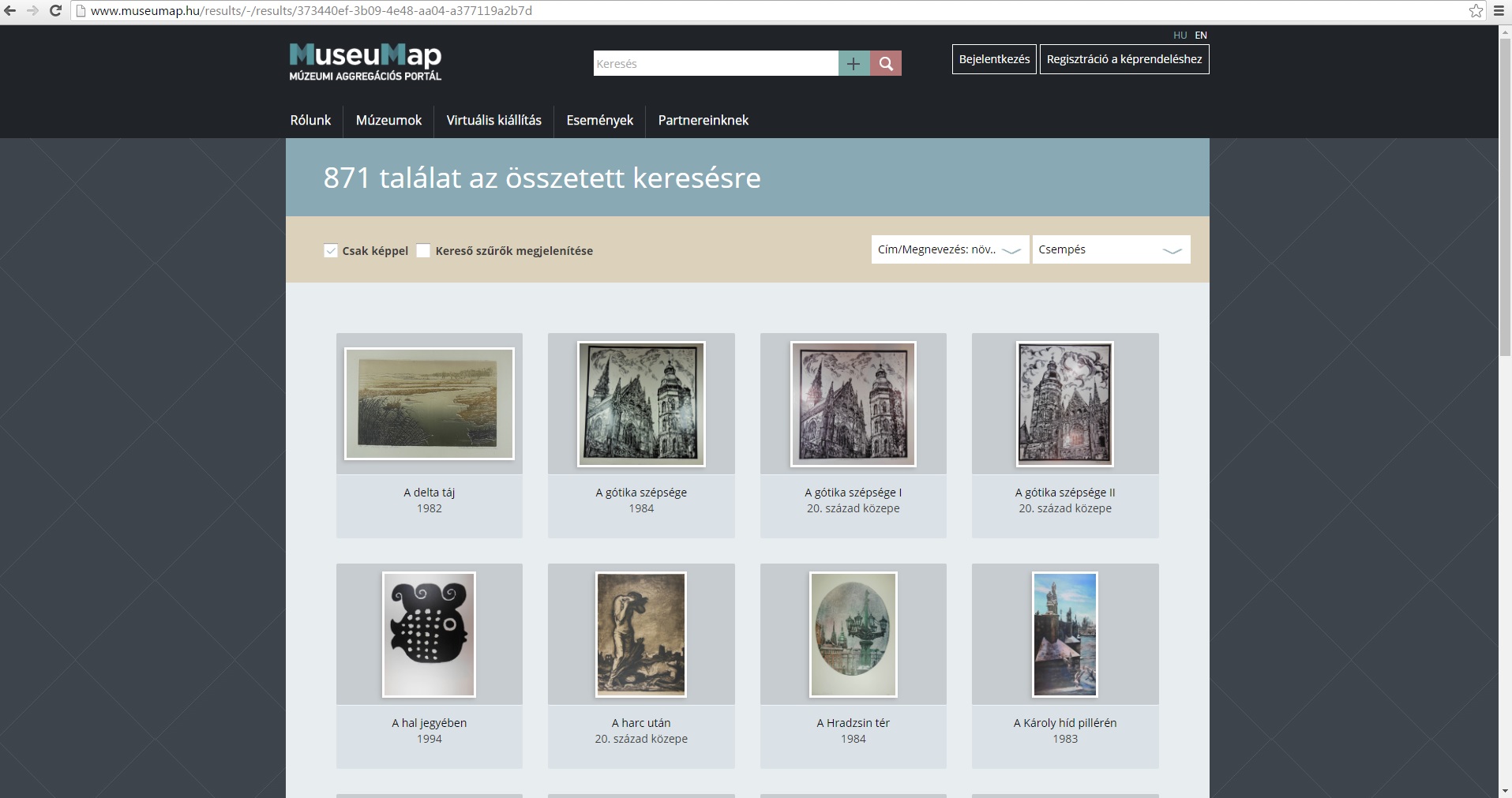
Task: Click the browser back arrow
Action: (10, 11)
